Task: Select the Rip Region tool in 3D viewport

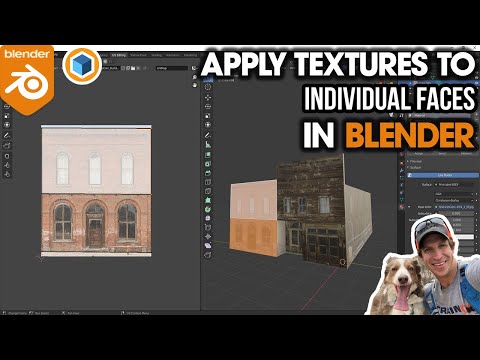Action: click(x=208, y=255)
